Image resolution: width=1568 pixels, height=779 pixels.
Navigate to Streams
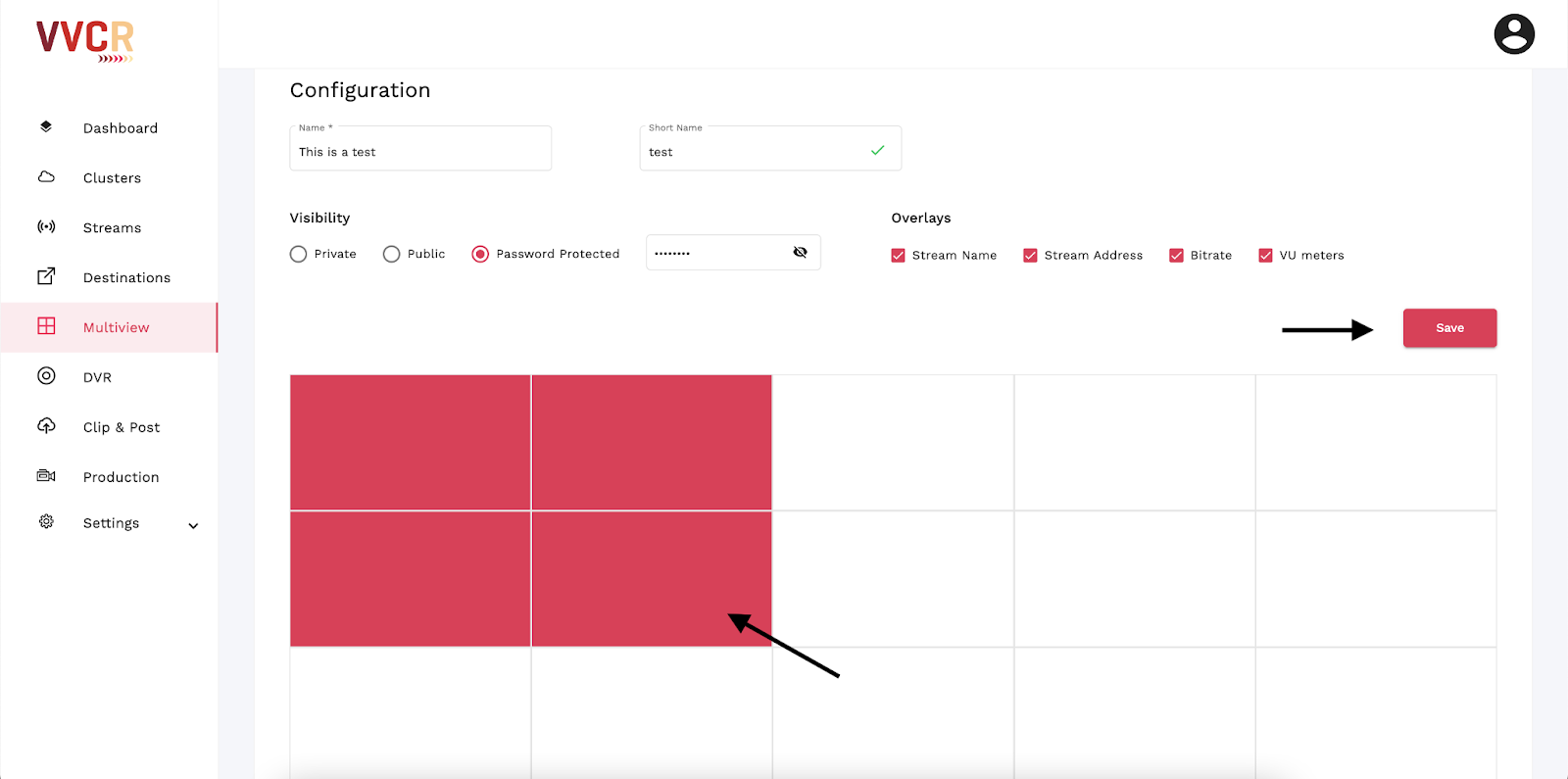[x=112, y=228]
